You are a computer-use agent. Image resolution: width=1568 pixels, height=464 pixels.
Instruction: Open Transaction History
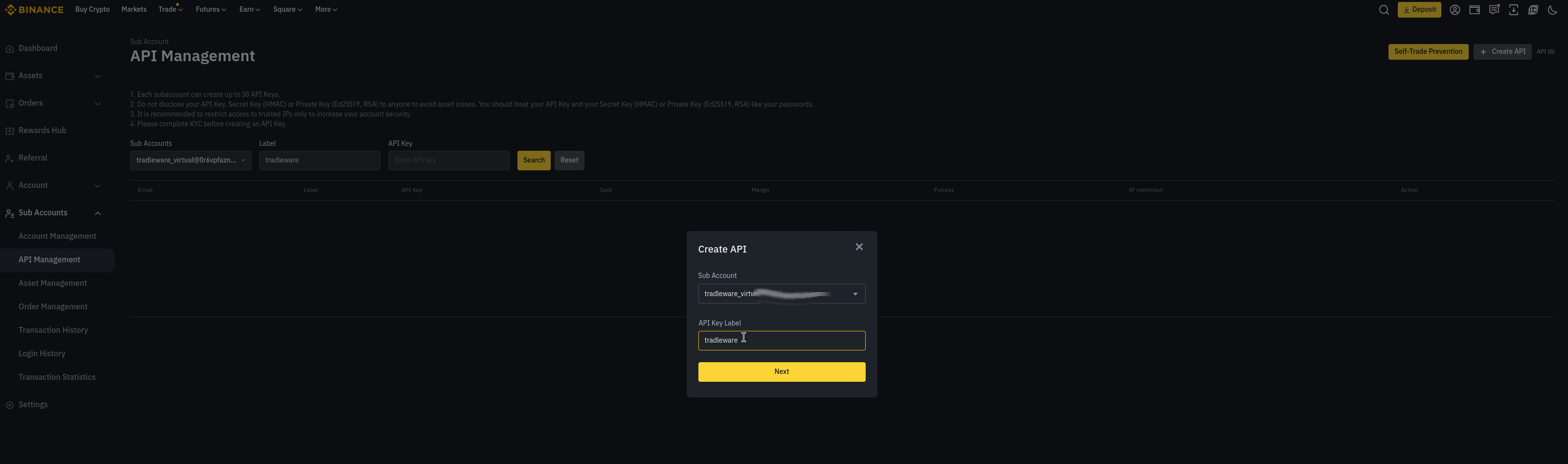pos(57,330)
